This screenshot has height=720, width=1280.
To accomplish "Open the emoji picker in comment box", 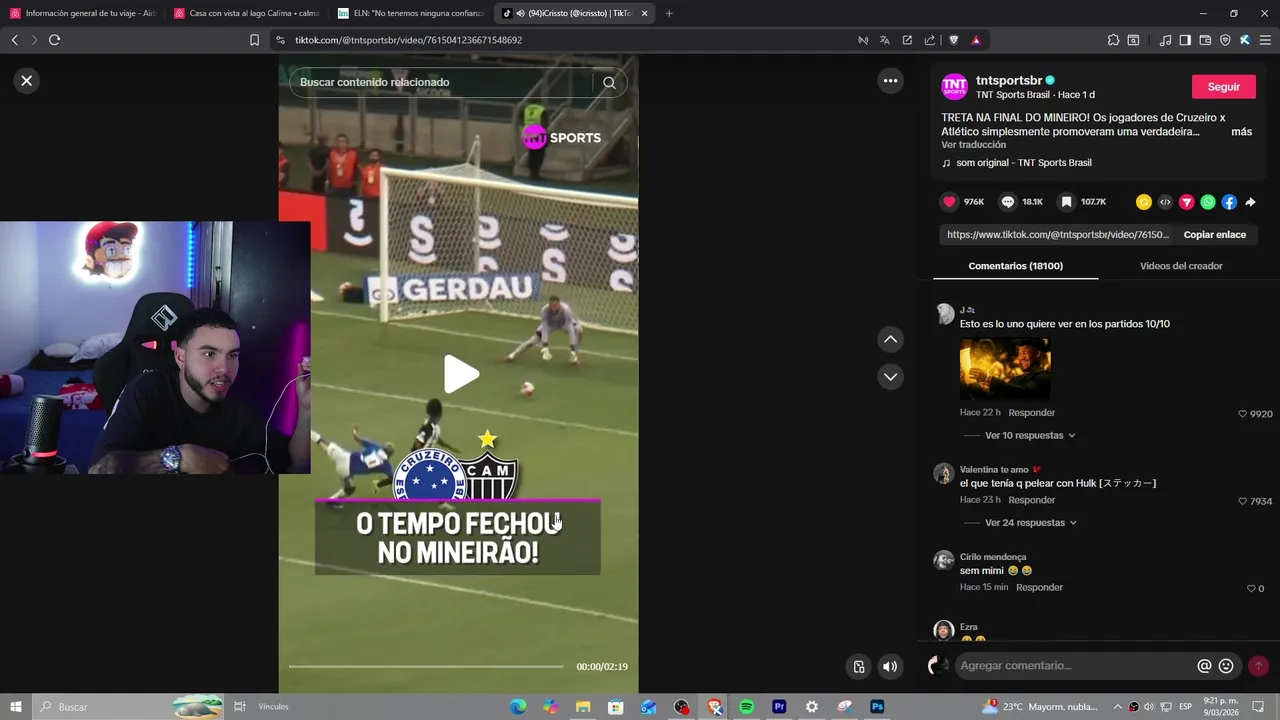I will [x=1226, y=666].
